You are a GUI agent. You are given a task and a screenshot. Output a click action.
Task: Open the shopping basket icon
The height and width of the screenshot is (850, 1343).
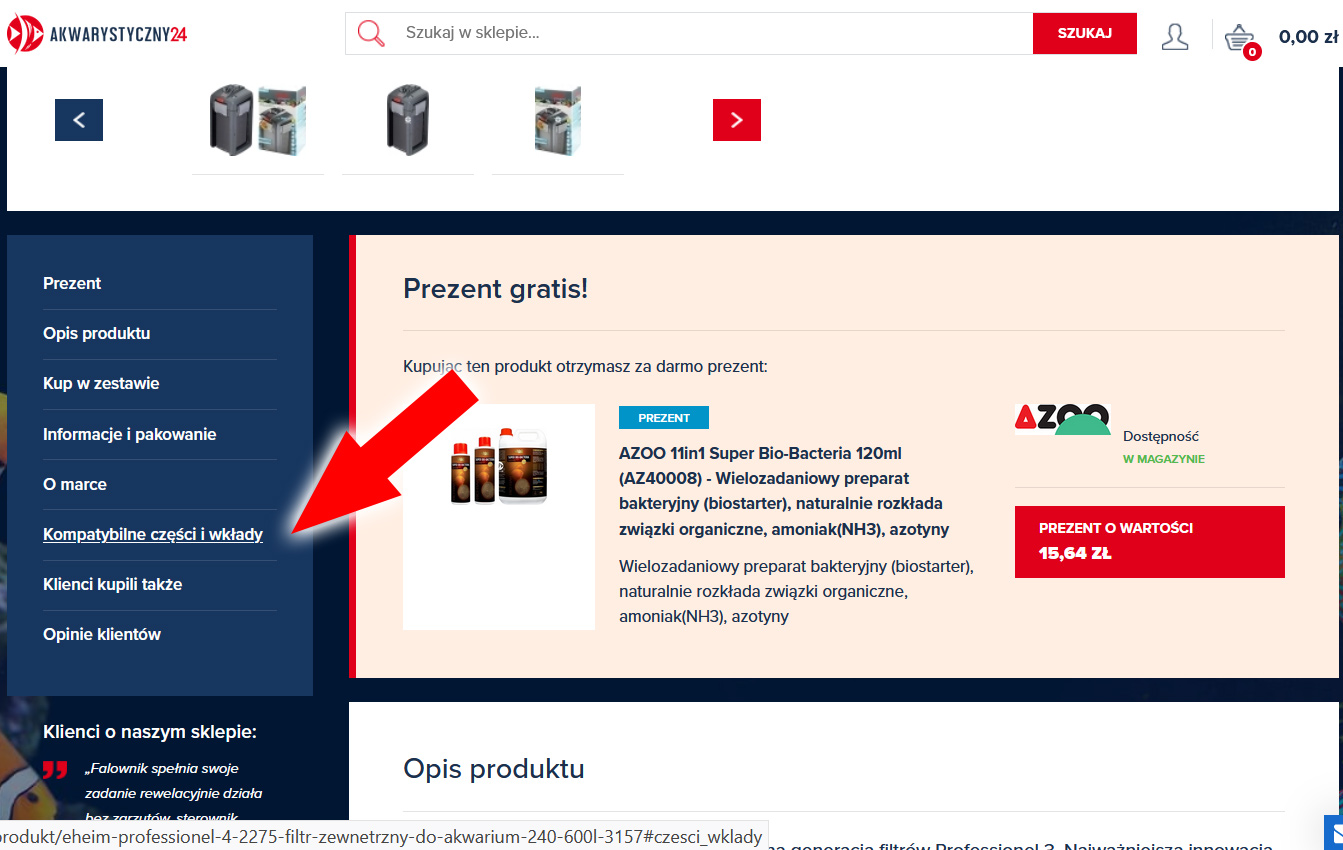point(1241,39)
